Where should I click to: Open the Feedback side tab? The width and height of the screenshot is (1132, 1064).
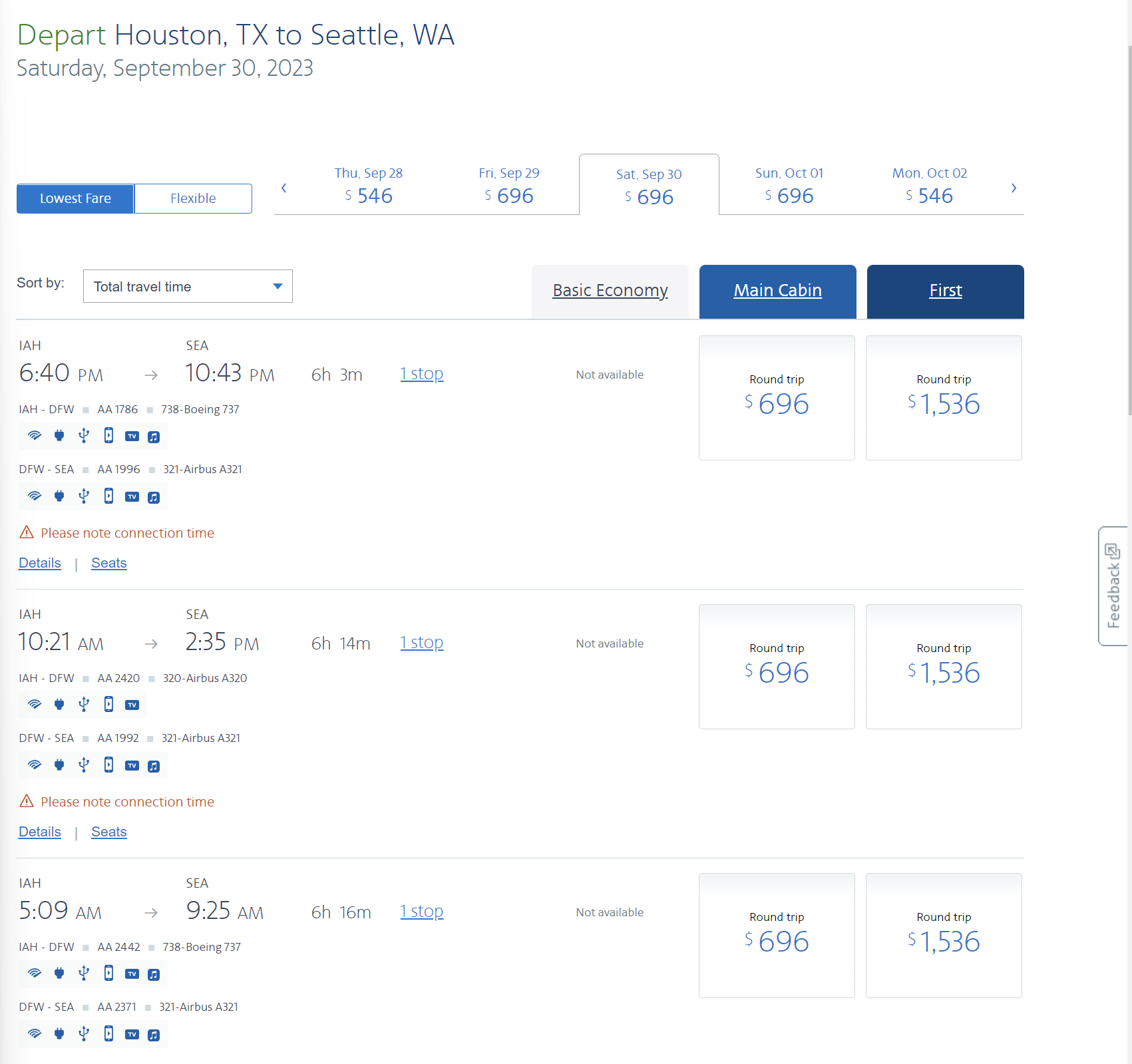click(1113, 586)
